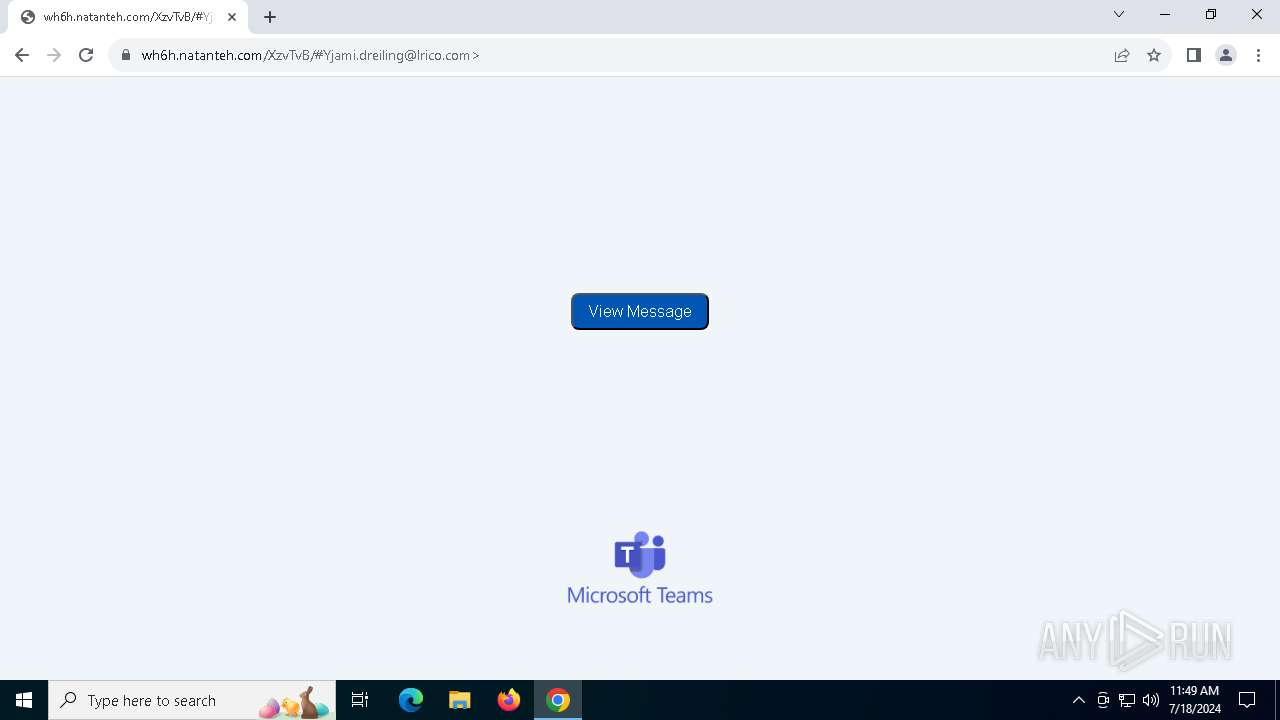This screenshot has height=720, width=1280.
Task: Select the wh6h.natanteh.com tab
Action: pyautogui.click(x=128, y=17)
